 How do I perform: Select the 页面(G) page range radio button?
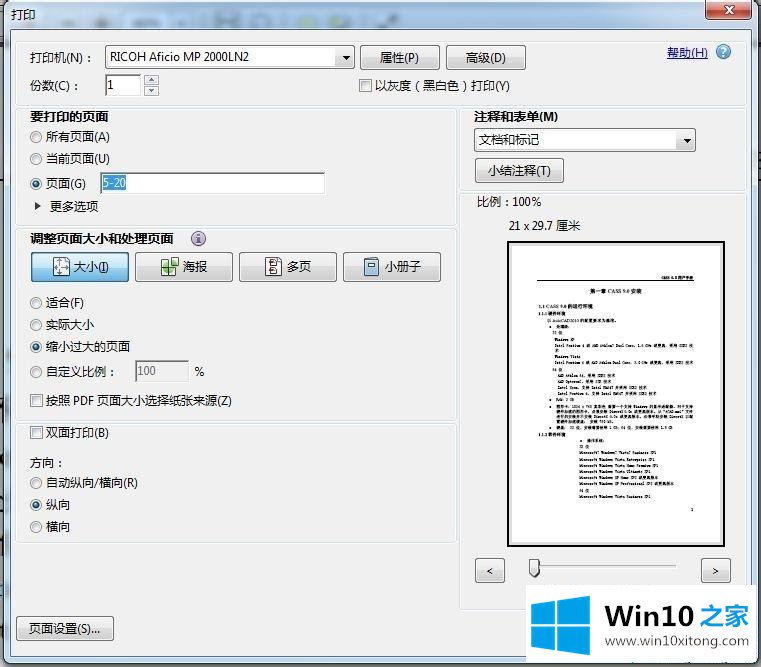(x=36, y=184)
